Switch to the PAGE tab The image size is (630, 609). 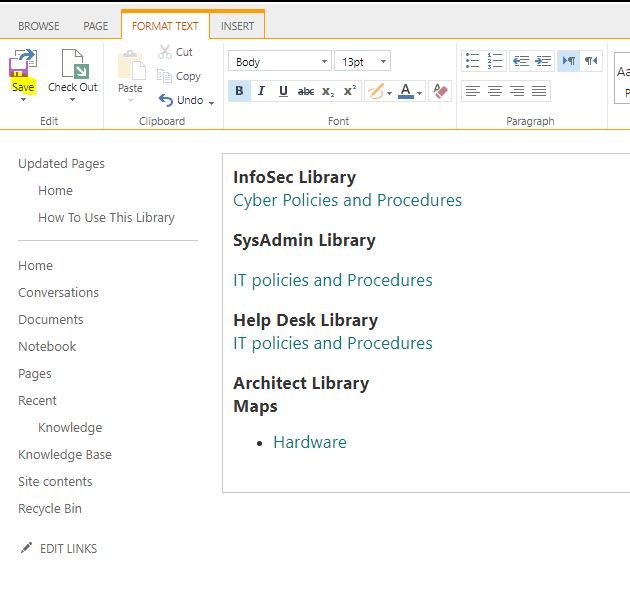pos(96,26)
